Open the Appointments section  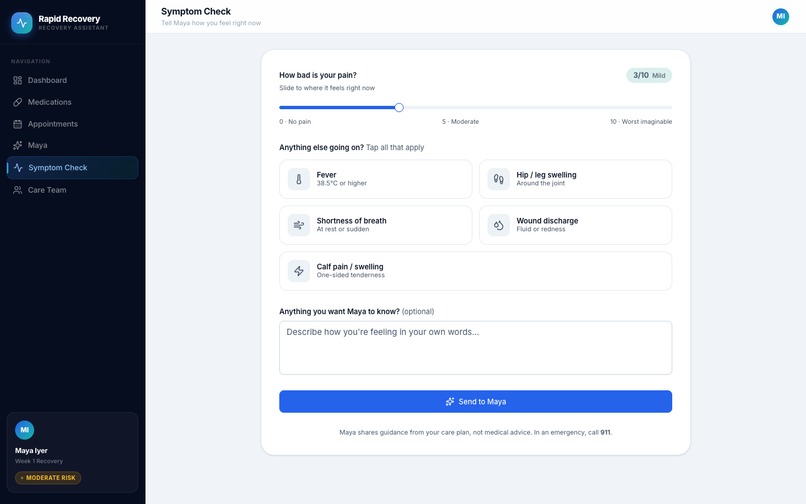[72, 124]
